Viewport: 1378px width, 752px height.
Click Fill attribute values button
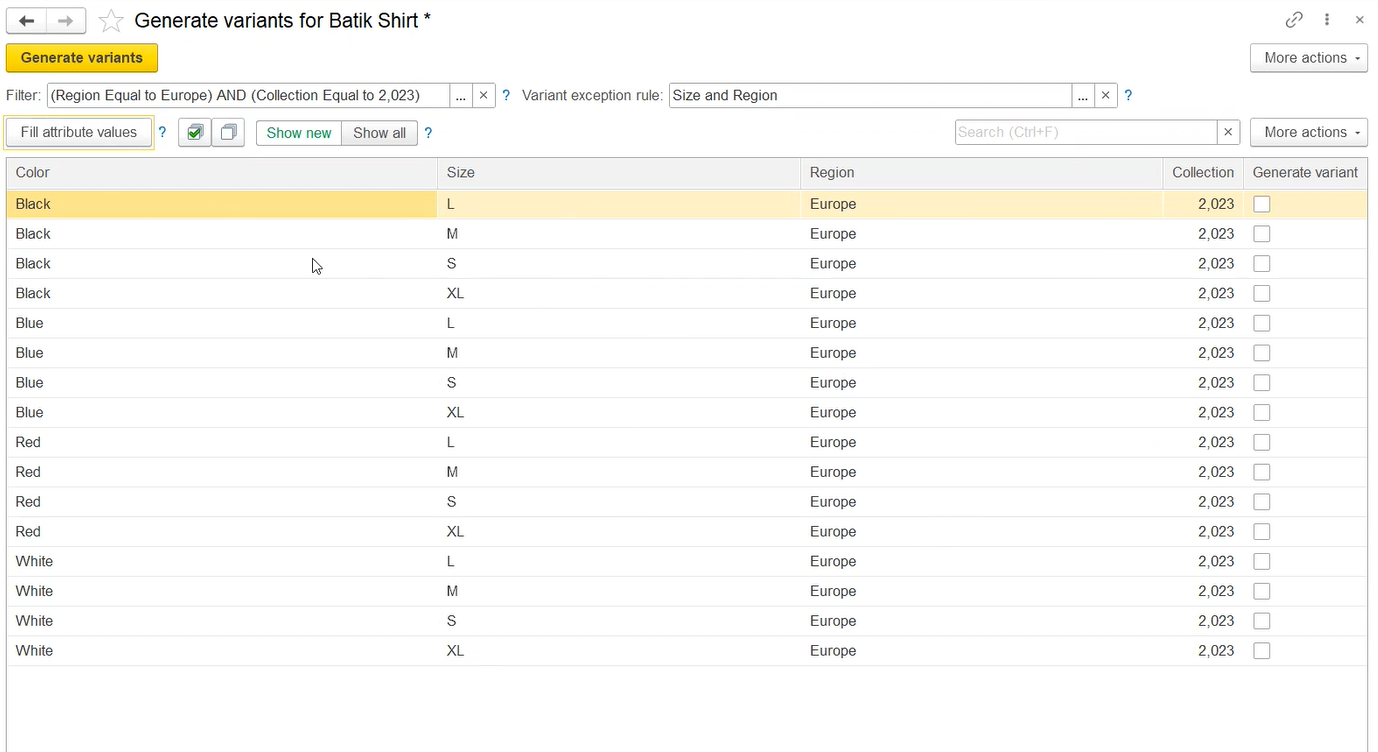(x=79, y=132)
